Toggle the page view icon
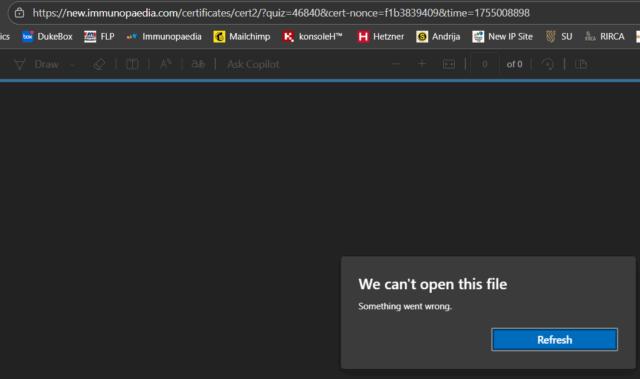Screen dimensions: 640x379 [x=132, y=64]
